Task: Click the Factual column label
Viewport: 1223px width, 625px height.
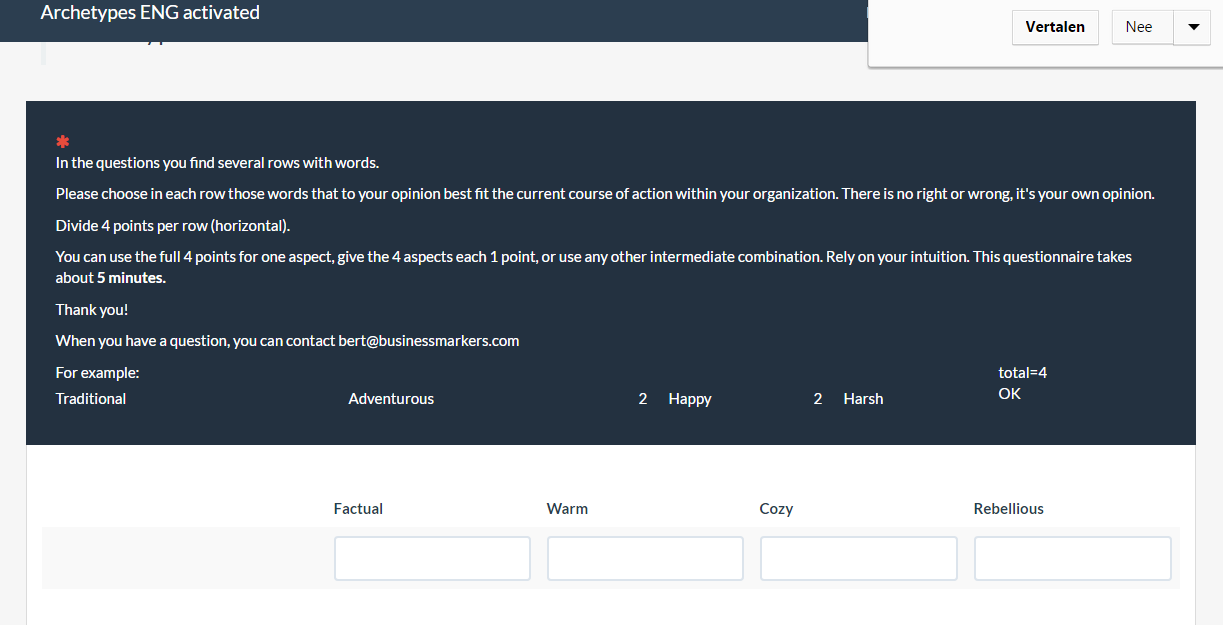Action: point(358,508)
